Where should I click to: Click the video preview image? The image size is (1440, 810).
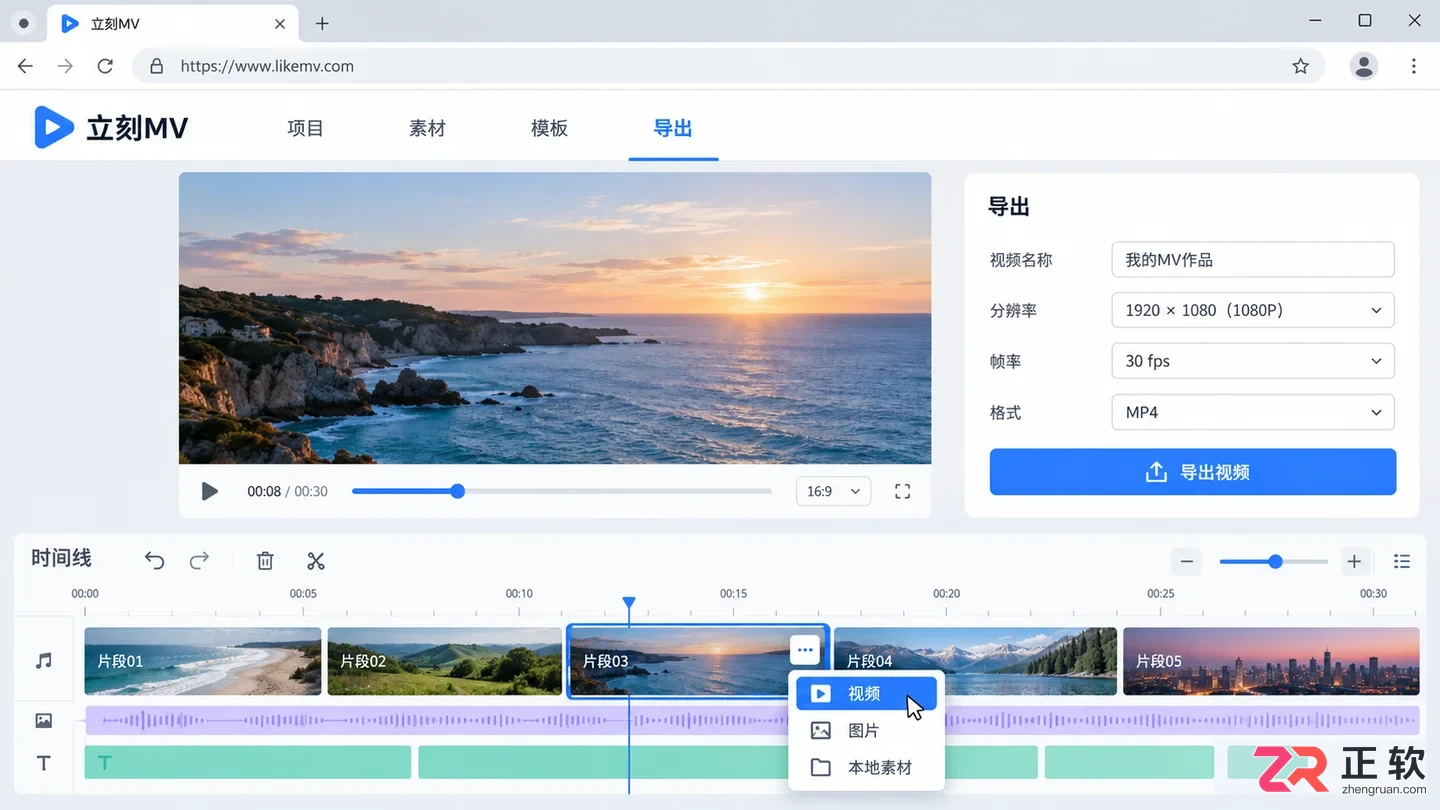tap(555, 318)
